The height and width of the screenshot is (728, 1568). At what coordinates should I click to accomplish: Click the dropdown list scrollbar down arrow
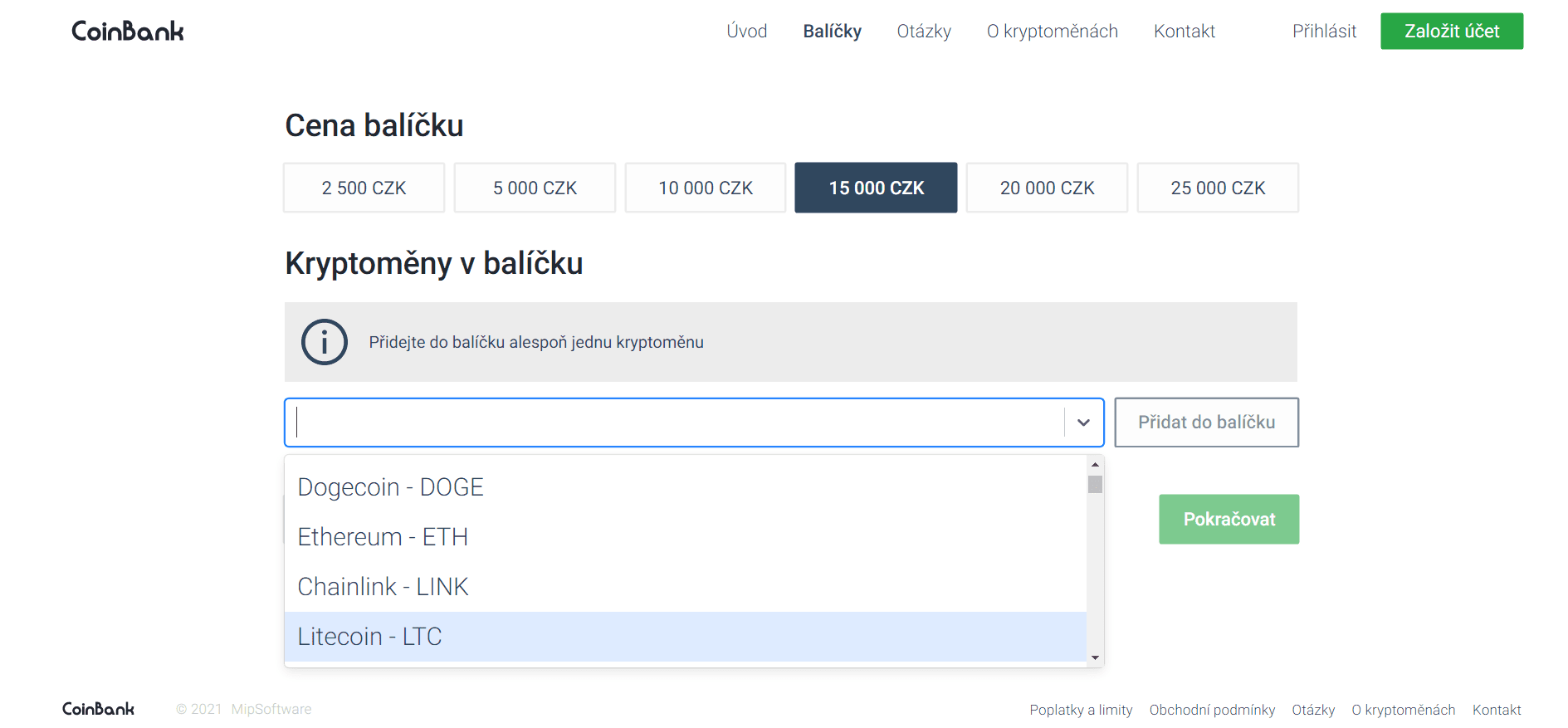tap(1095, 657)
